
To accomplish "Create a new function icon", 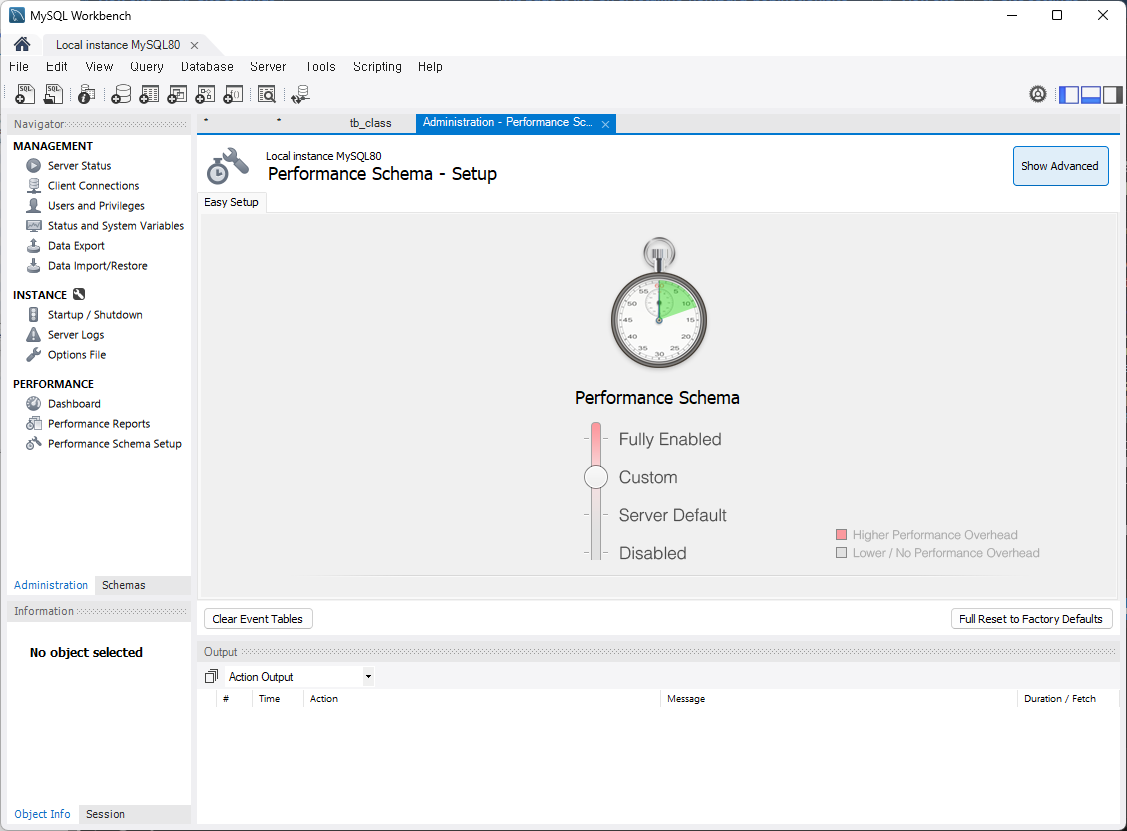I will click(x=233, y=94).
